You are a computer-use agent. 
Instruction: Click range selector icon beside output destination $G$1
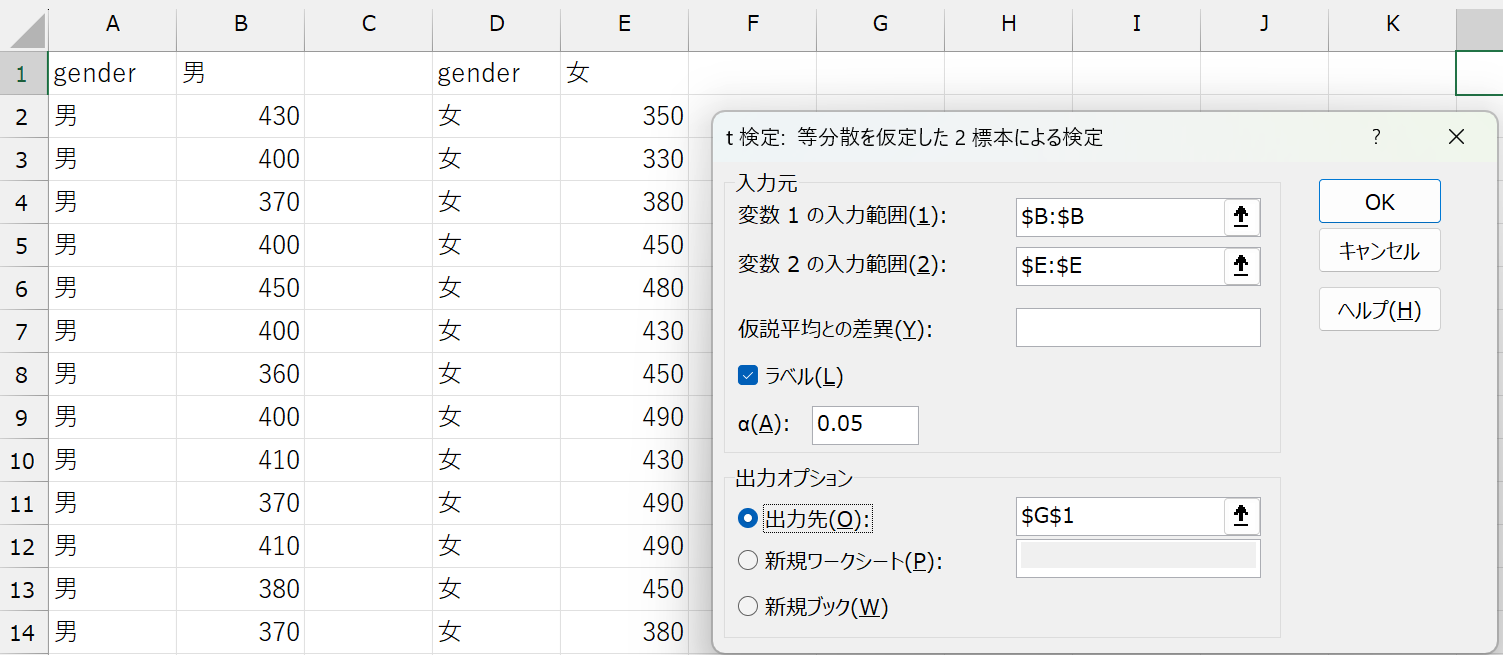coord(1241,516)
